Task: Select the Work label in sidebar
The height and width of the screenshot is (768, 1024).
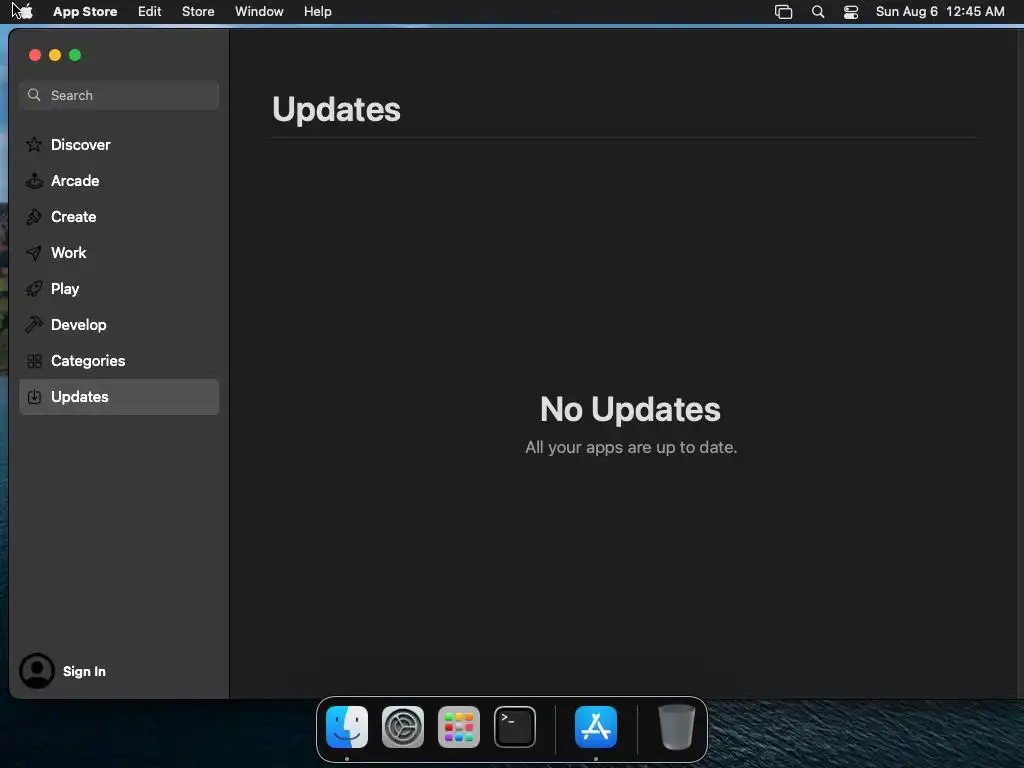Action: tap(69, 253)
